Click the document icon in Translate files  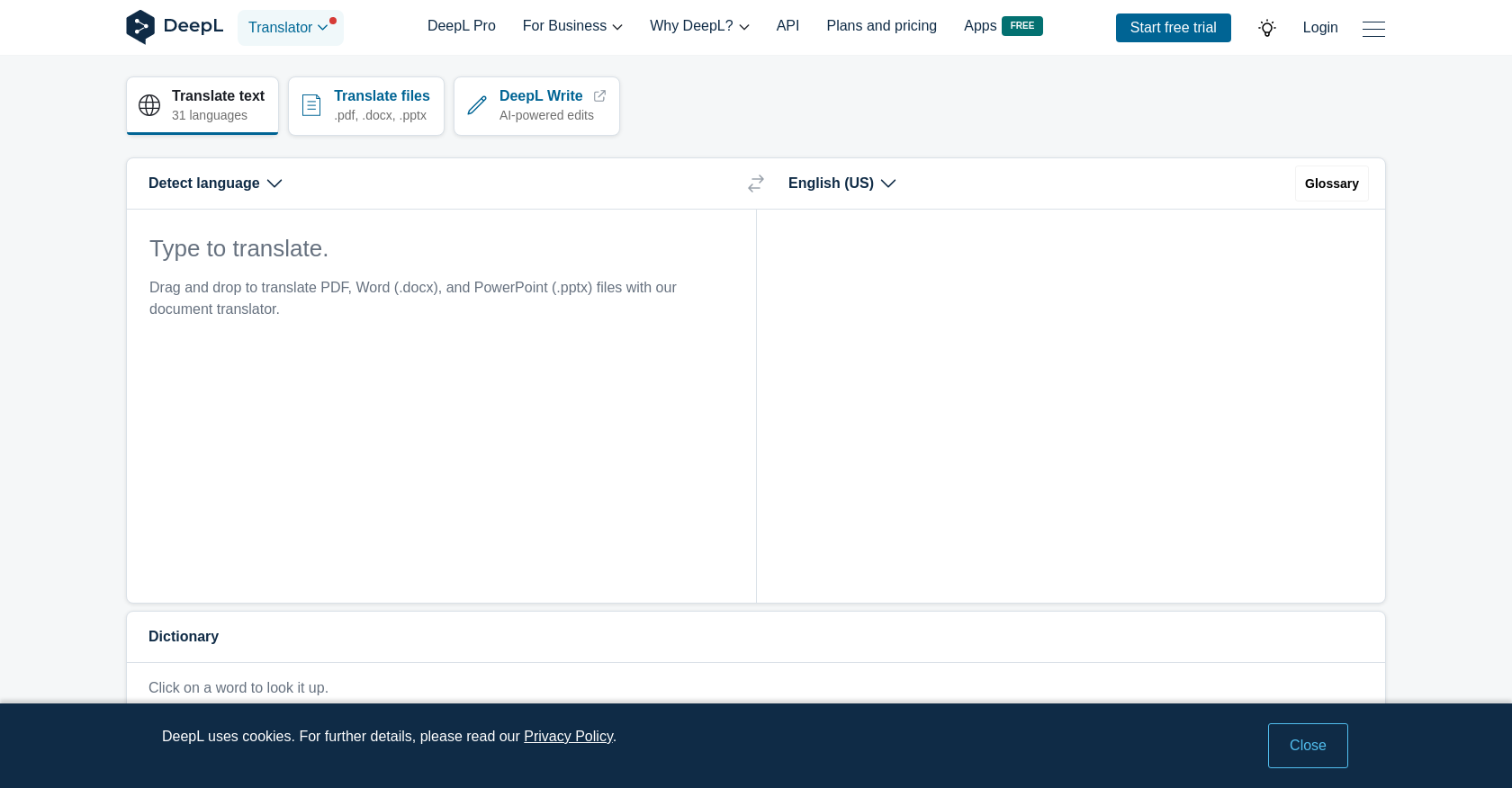(311, 105)
